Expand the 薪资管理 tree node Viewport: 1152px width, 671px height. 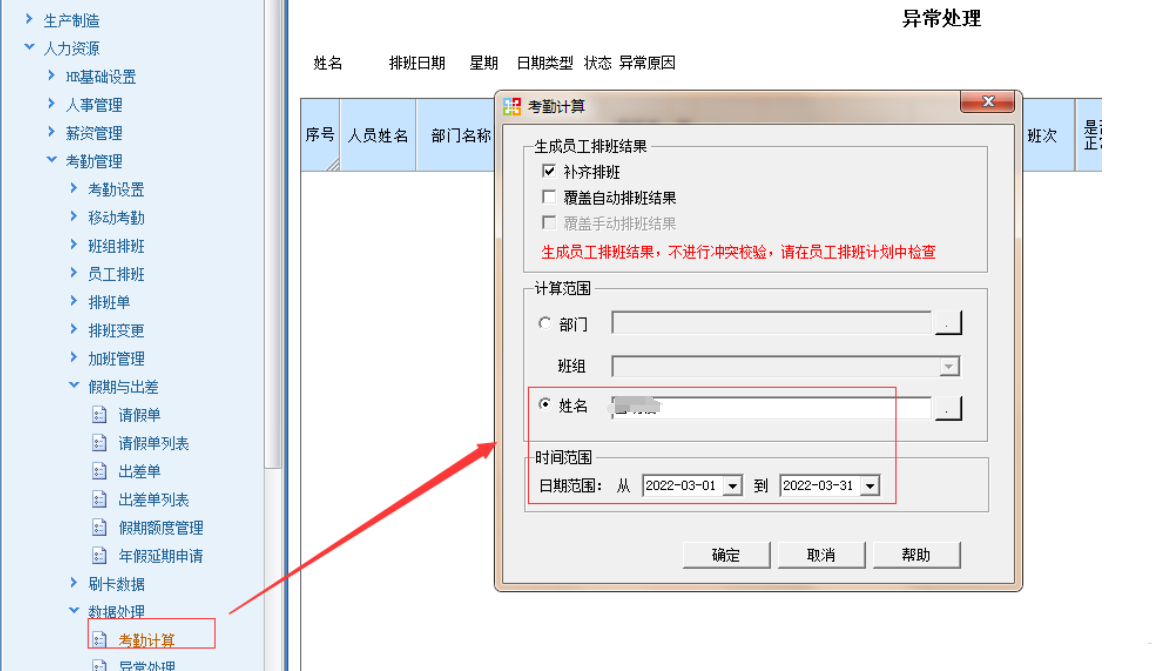click(x=52, y=133)
